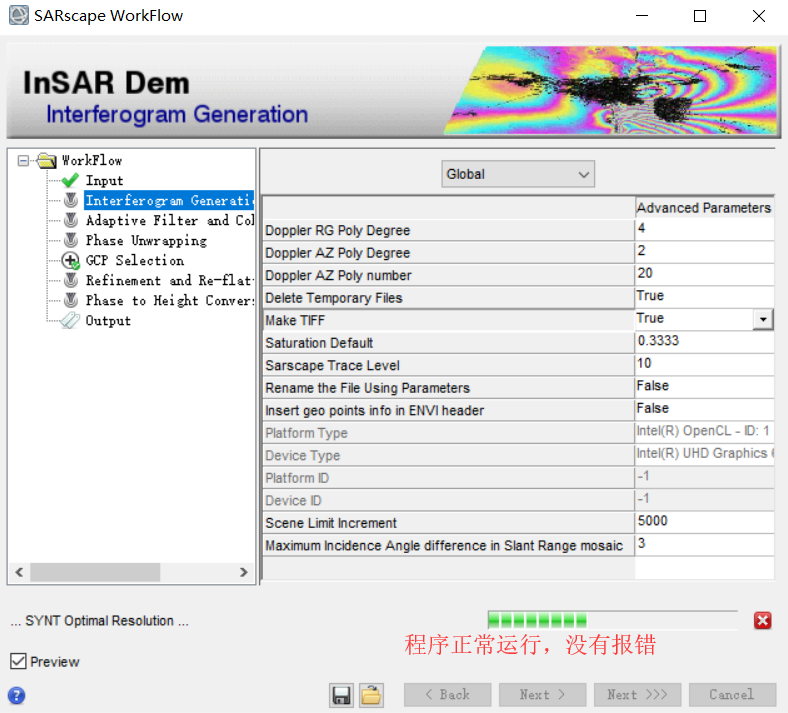Select the Output workflow step
The image size is (788, 713).
108,320
